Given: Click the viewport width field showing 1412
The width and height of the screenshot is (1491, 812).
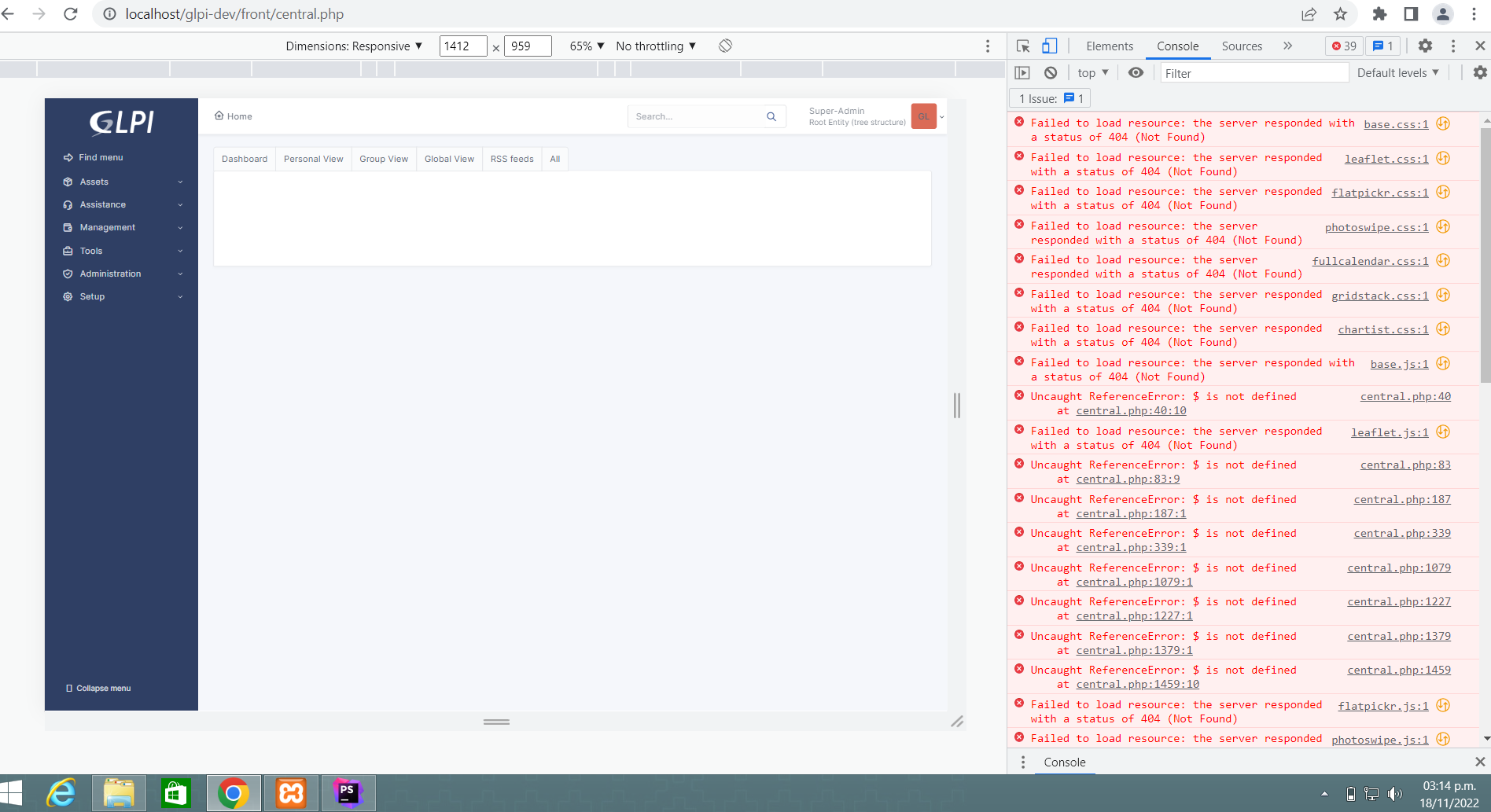Looking at the screenshot, I should [462, 46].
